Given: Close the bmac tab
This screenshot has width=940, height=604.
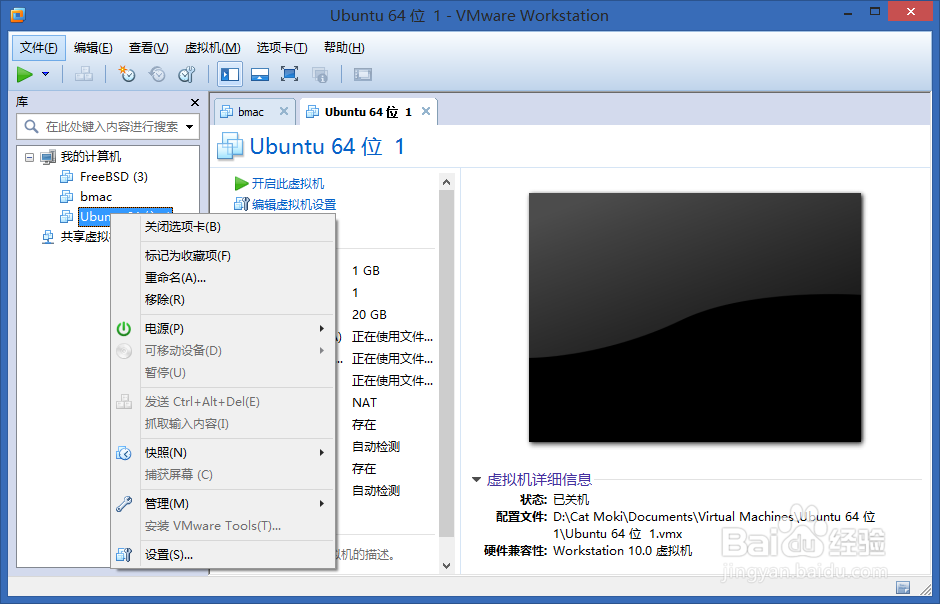Looking at the screenshot, I should pyautogui.click(x=284, y=111).
